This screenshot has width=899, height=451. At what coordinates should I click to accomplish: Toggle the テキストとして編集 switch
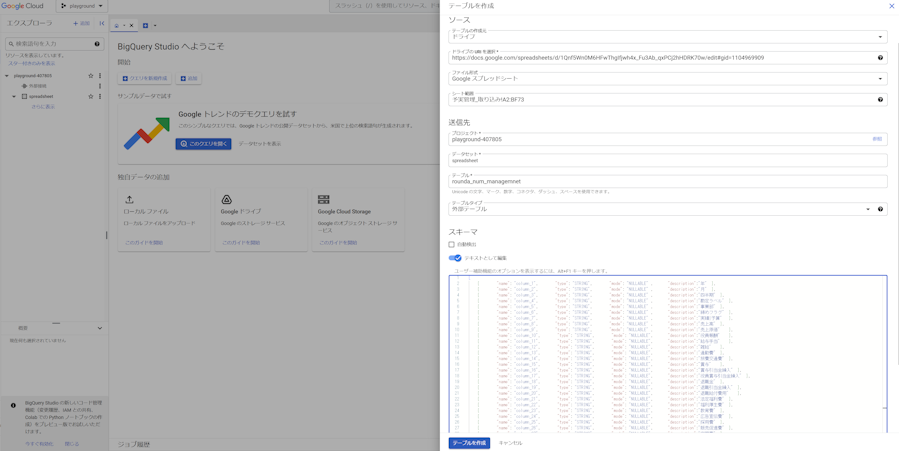click(455, 258)
